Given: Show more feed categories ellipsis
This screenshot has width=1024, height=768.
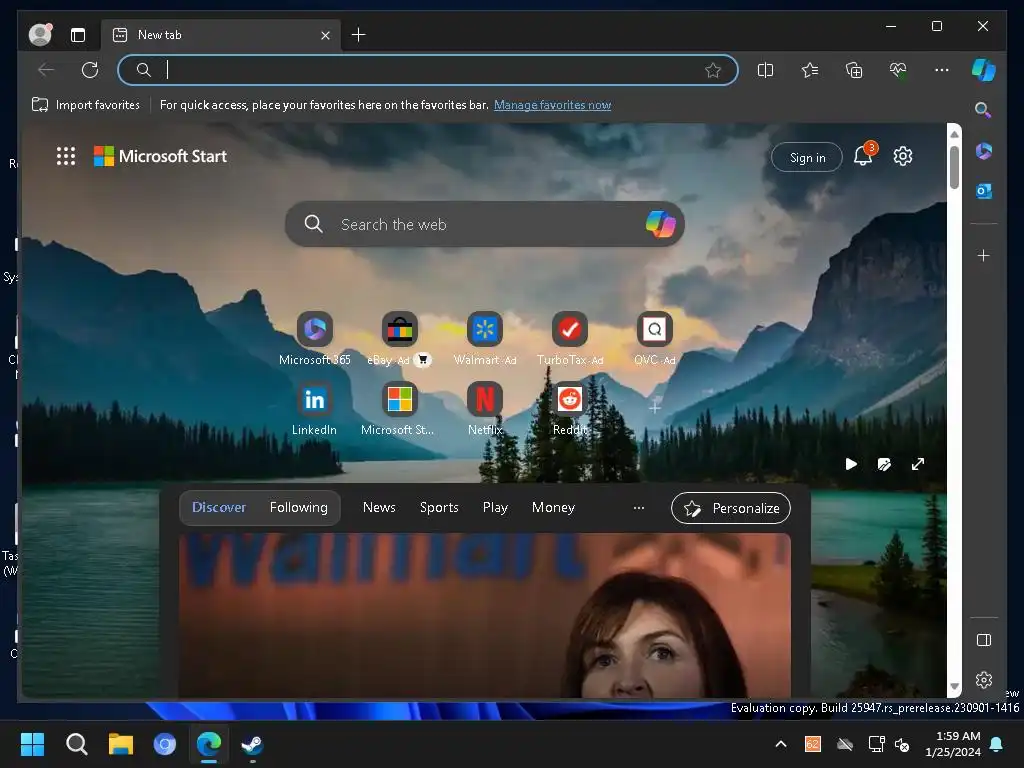Looking at the screenshot, I should point(639,507).
